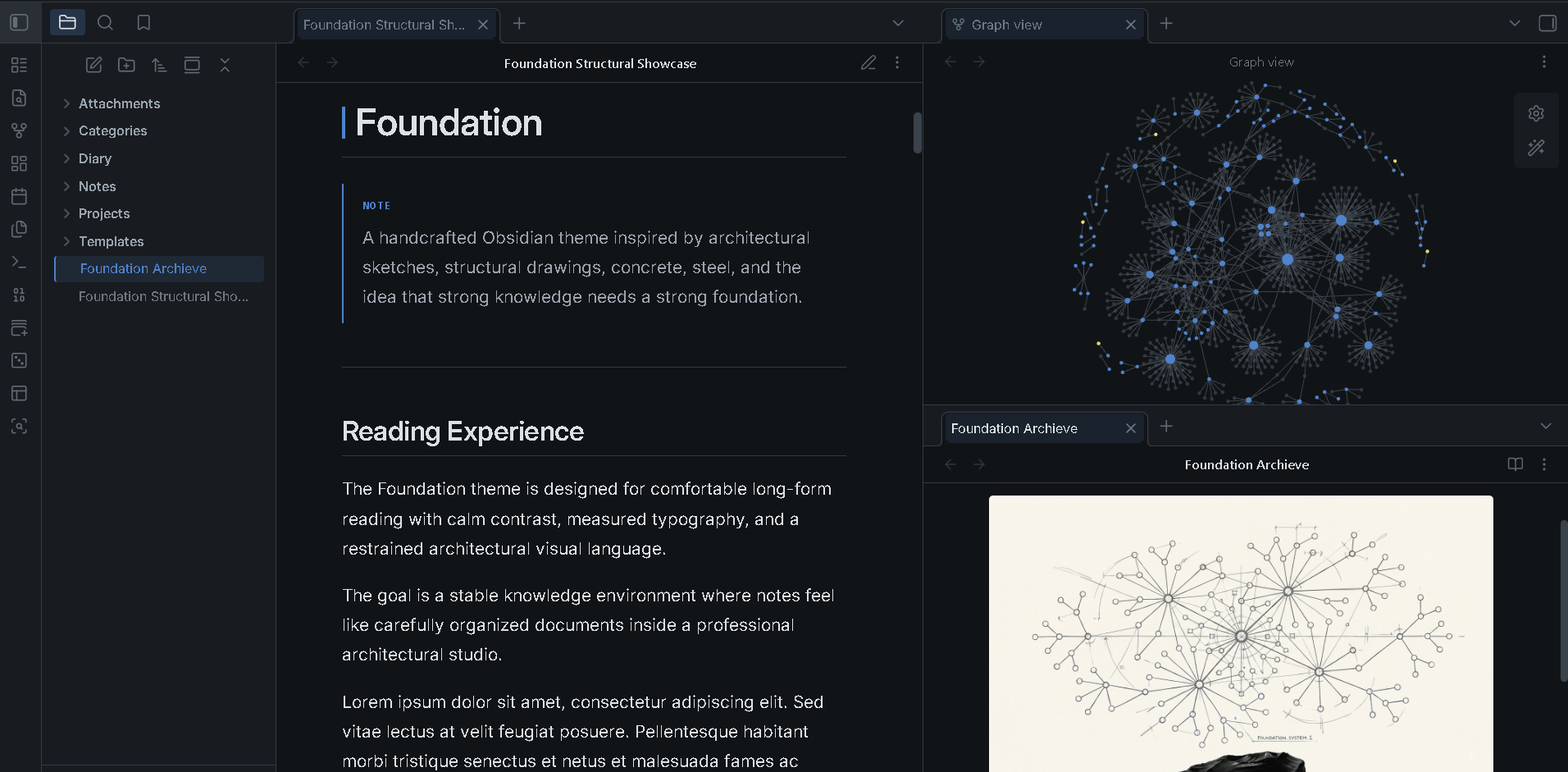Open tab list dropdown for Foundation Archieve pane
1568x772 pixels.
click(x=1546, y=427)
